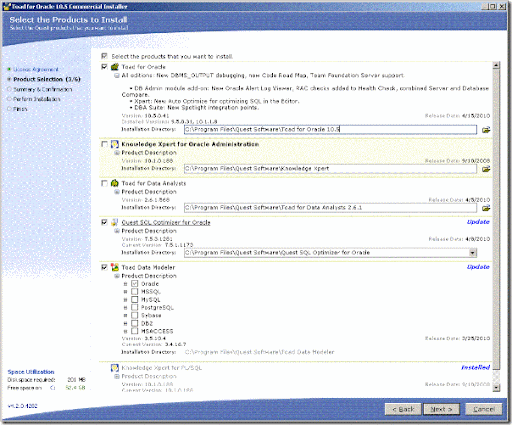512x425 pixels.
Task: Click the Update label for Toad Data Modeler
Action: (478, 267)
